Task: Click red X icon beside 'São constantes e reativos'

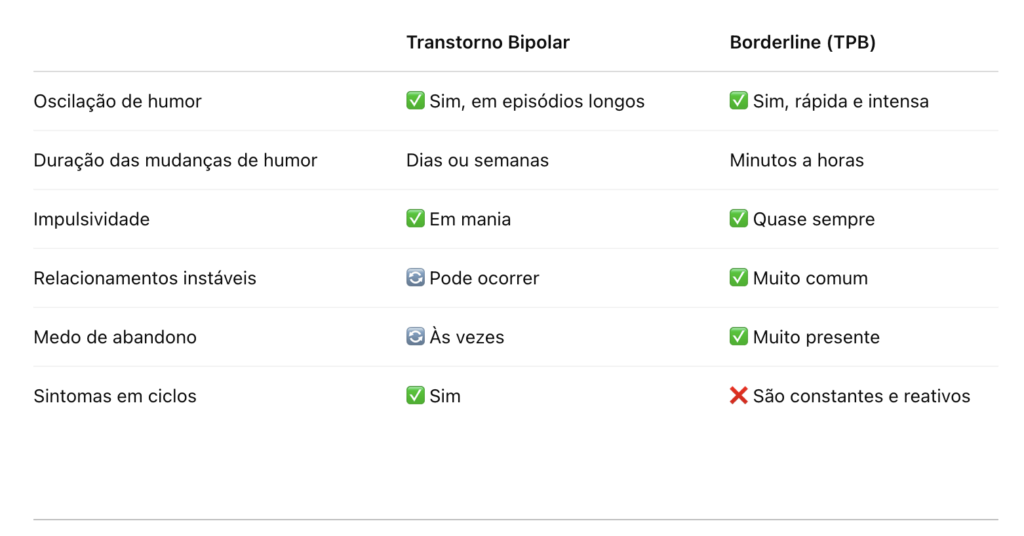Action: [x=739, y=395]
